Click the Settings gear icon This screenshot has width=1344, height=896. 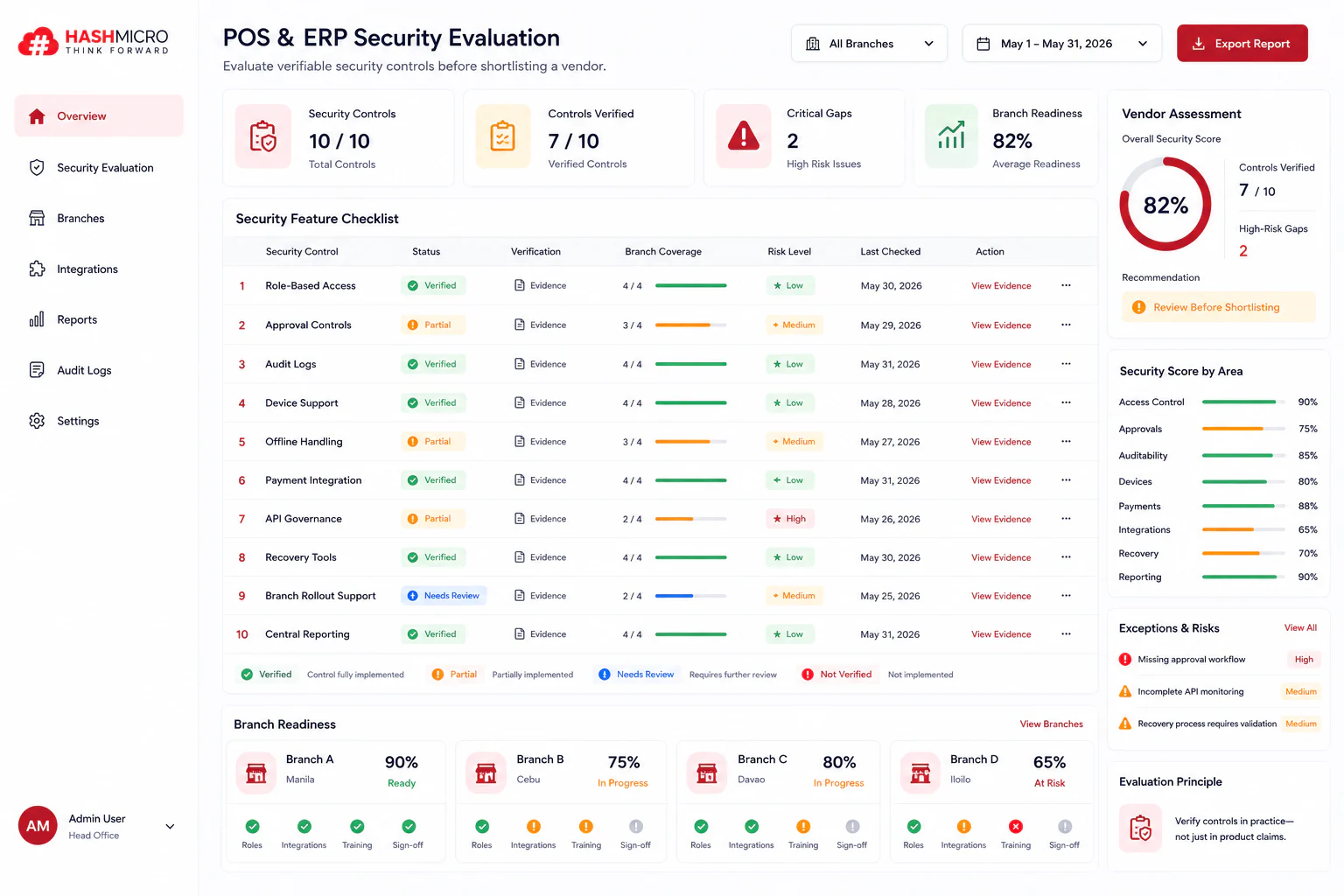coord(37,421)
